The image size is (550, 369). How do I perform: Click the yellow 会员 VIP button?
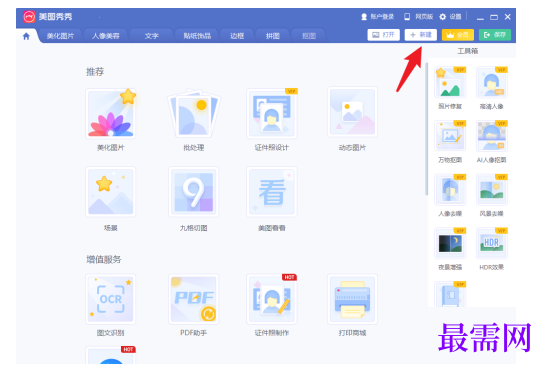(x=458, y=35)
